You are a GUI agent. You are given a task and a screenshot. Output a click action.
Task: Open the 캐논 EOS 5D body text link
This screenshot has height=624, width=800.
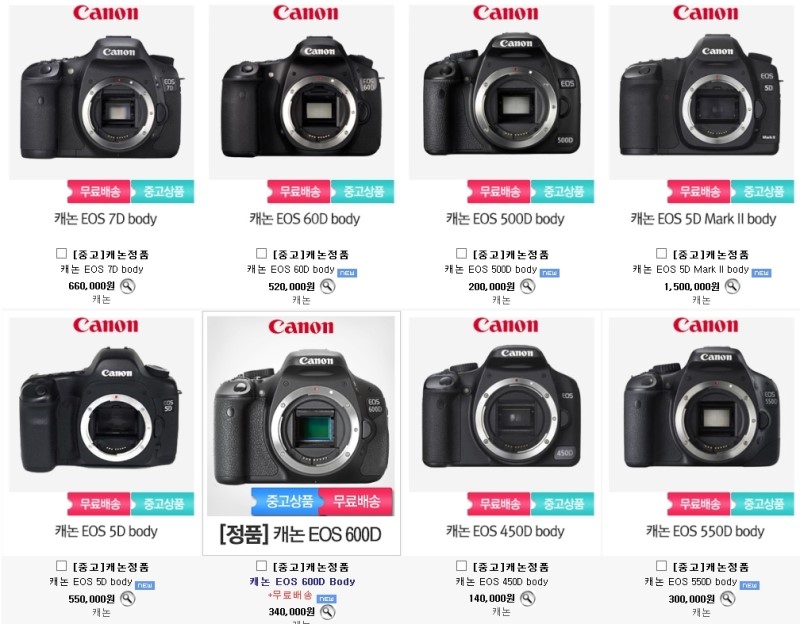(91, 582)
